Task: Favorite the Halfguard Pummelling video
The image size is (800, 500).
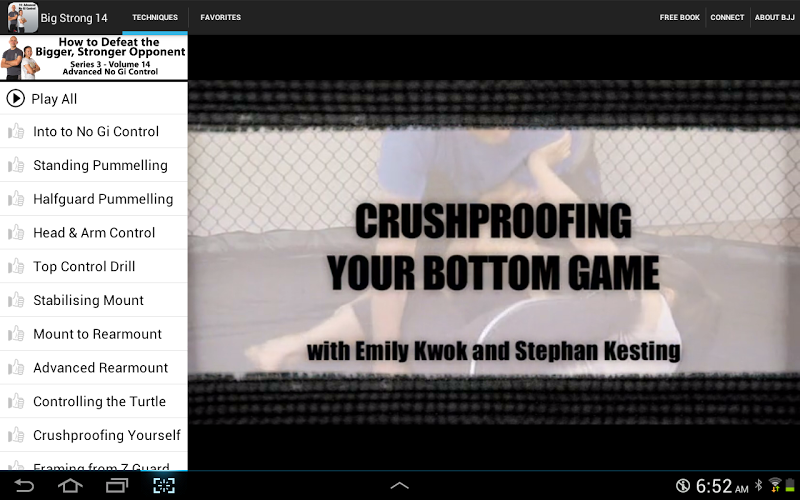Action: pyautogui.click(x=16, y=199)
